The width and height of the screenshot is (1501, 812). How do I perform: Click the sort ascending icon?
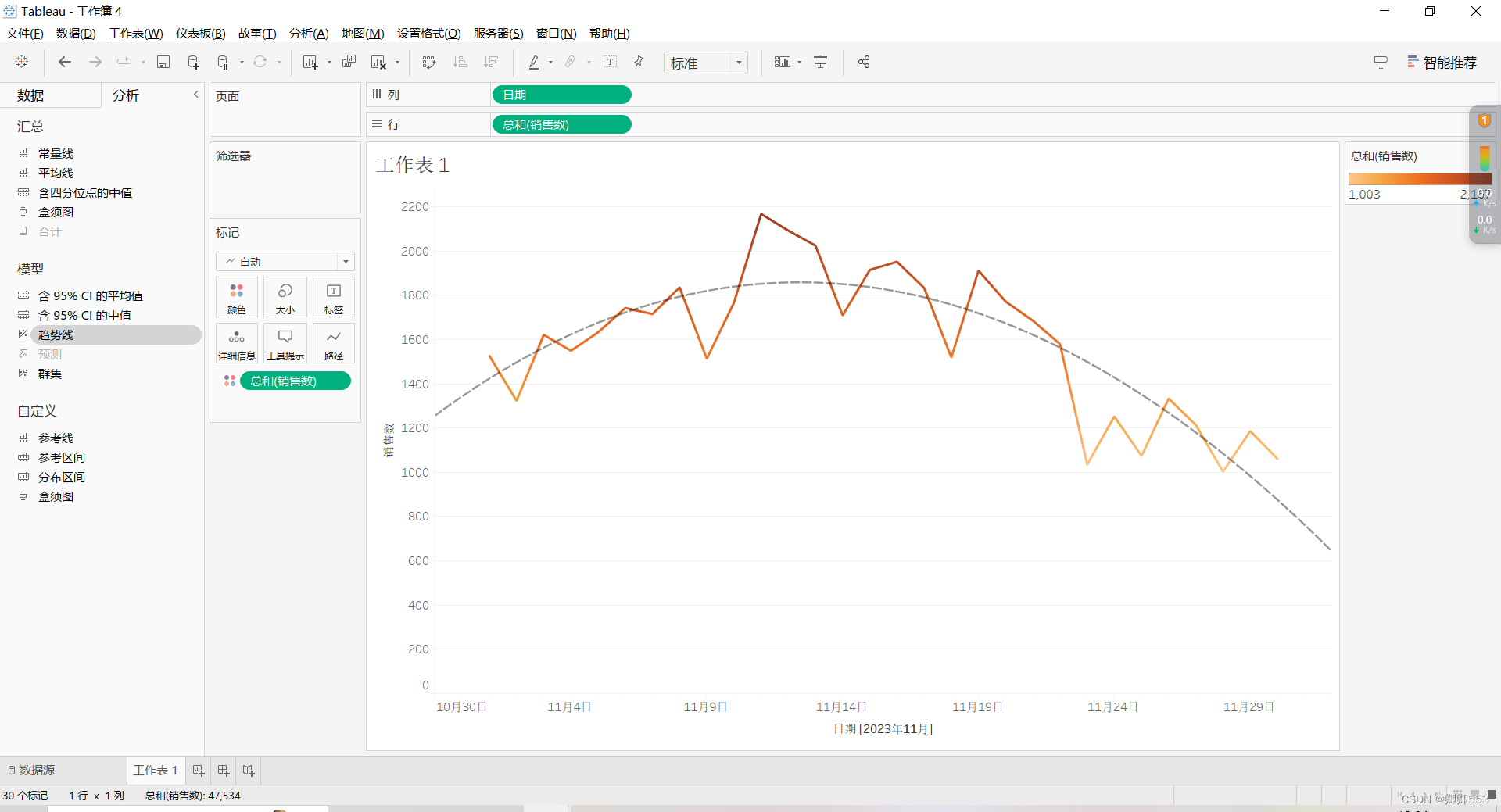click(460, 62)
